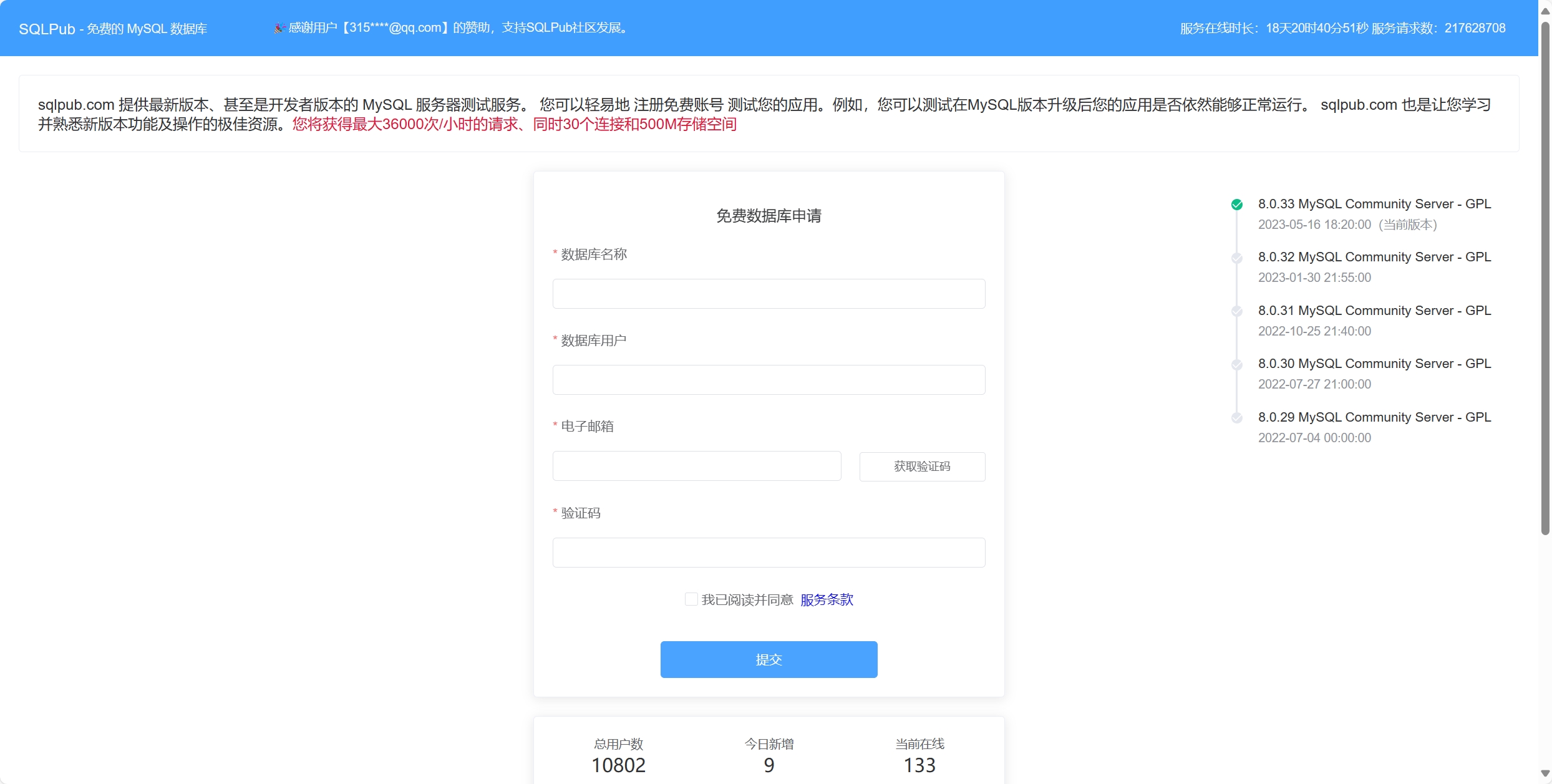Click the party icon before the sponsor thanks message
The height and width of the screenshot is (784, 1552).
coord(279,28)
